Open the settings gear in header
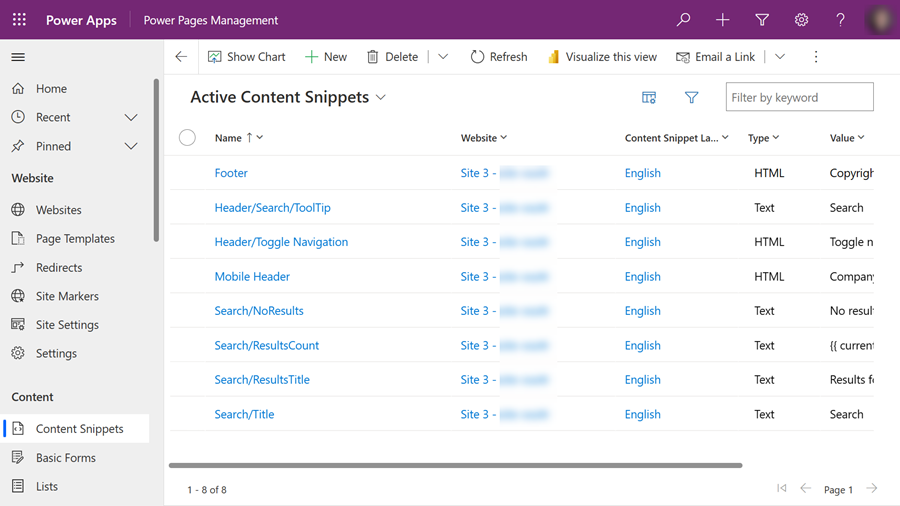900x506 pixels. coord(801,20)
